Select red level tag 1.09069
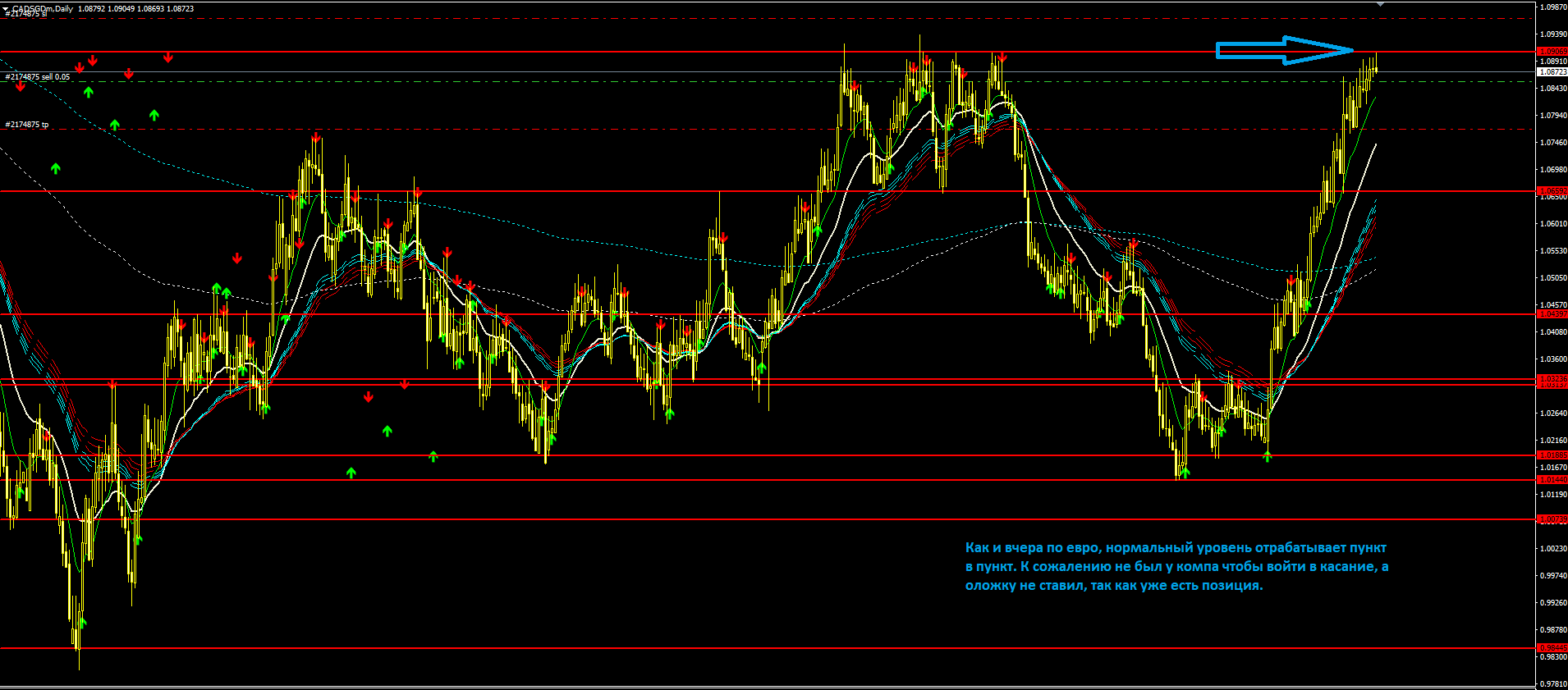 [1552, 51]
